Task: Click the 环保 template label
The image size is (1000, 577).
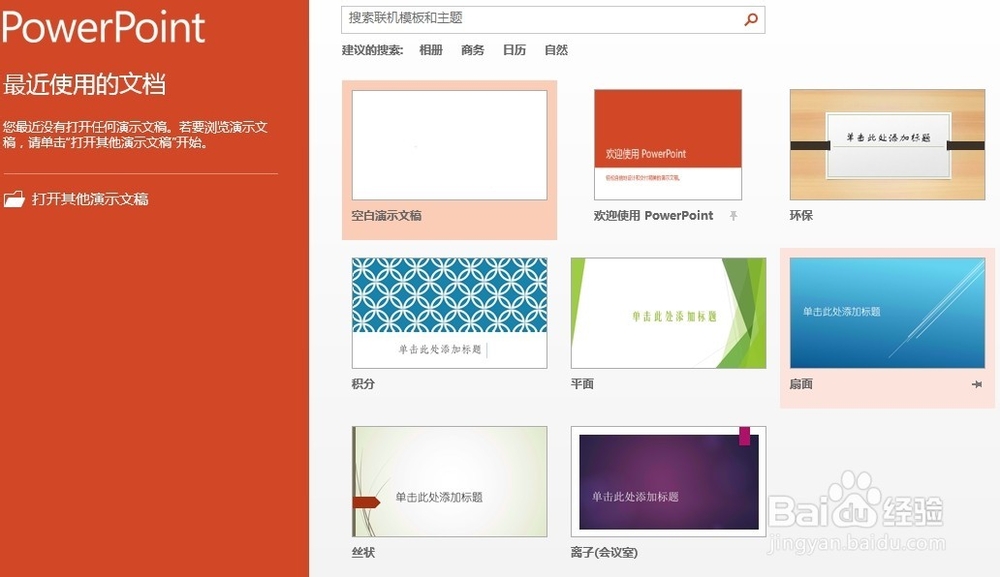Action: [x=801, y=215]
